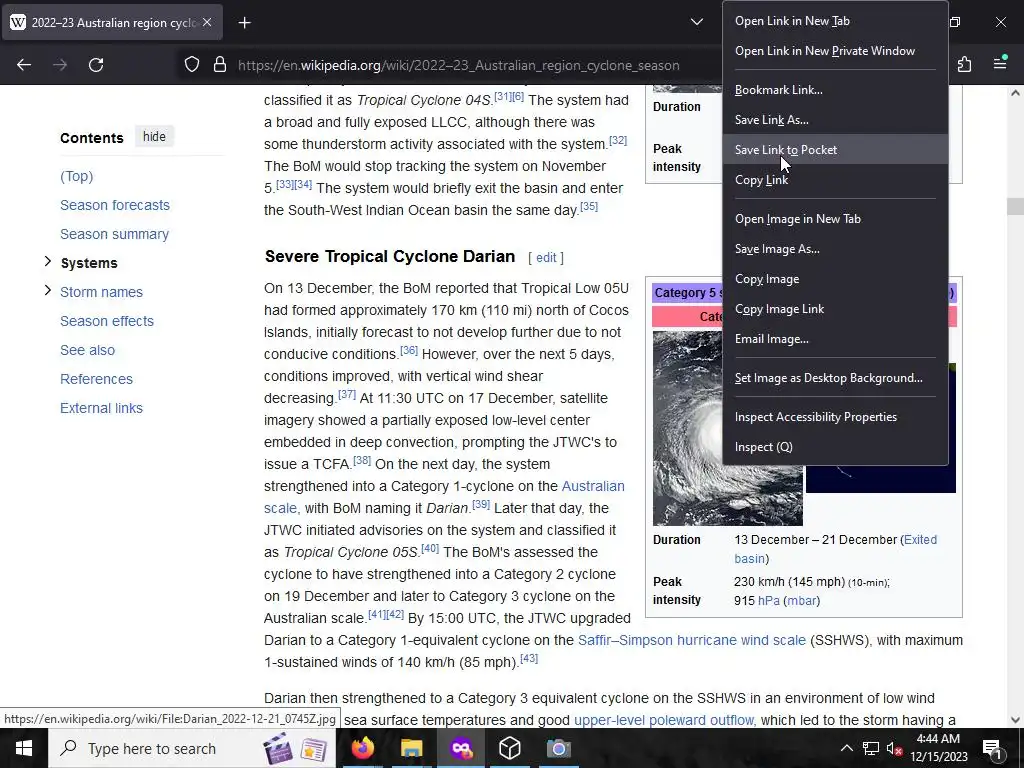Open Firefox from the taskbar
The image size is (1024, 768).
362,748
